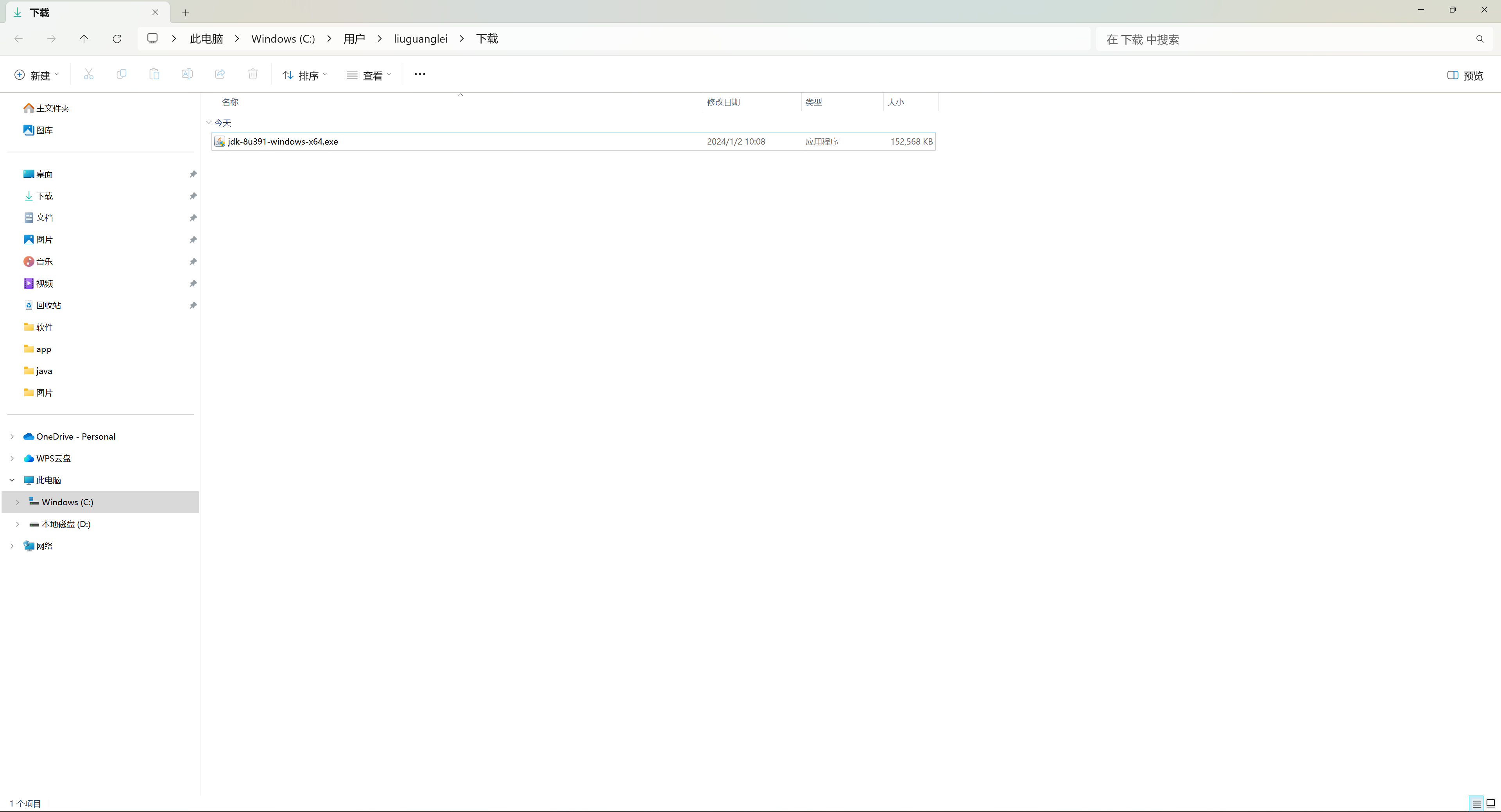Image resolution: width=1501 pixels, height=812 pixels.
Task: Open the three-dot more options menu
Action: tap(419, 75)
